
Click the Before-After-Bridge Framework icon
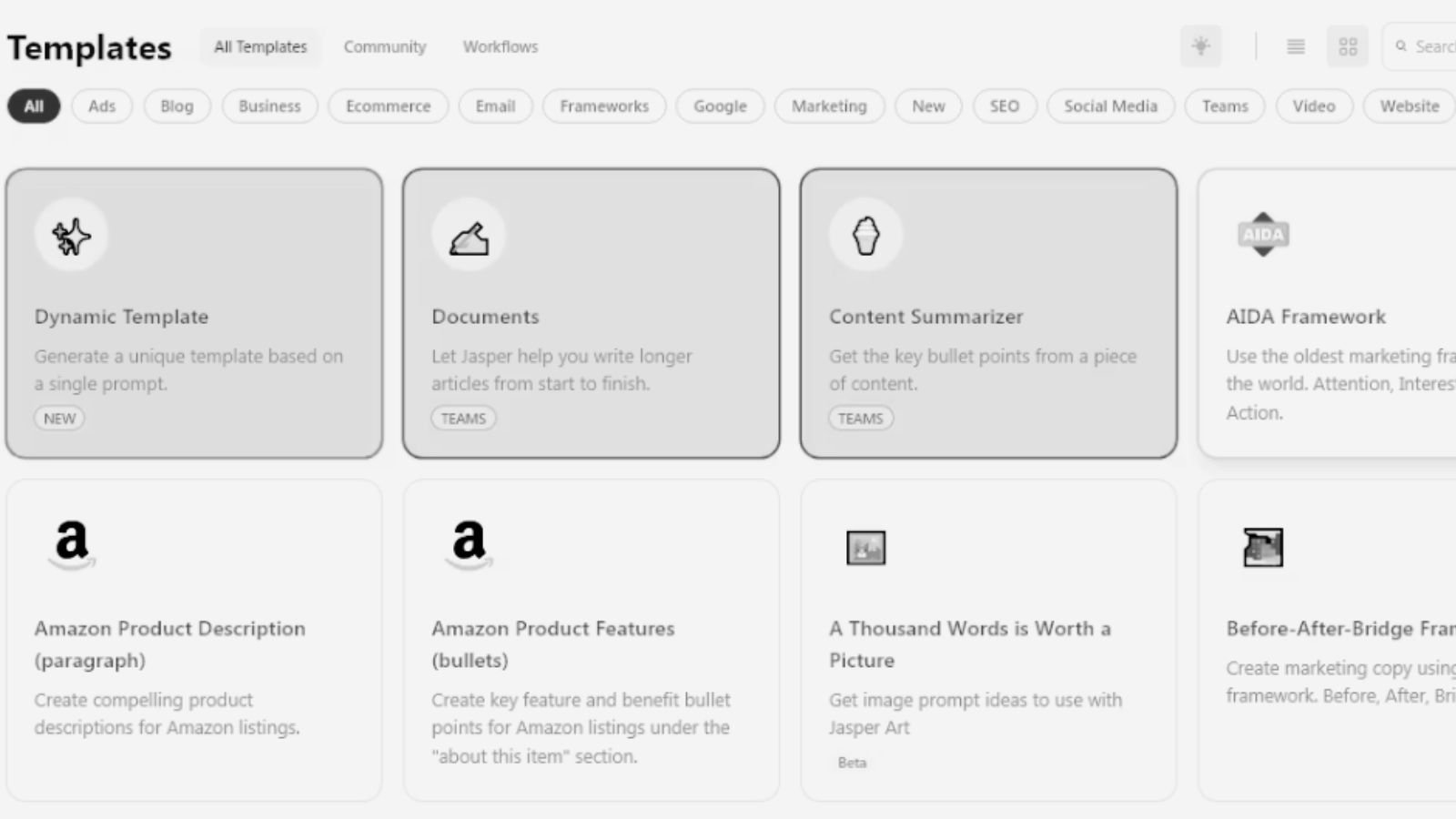1263,548
